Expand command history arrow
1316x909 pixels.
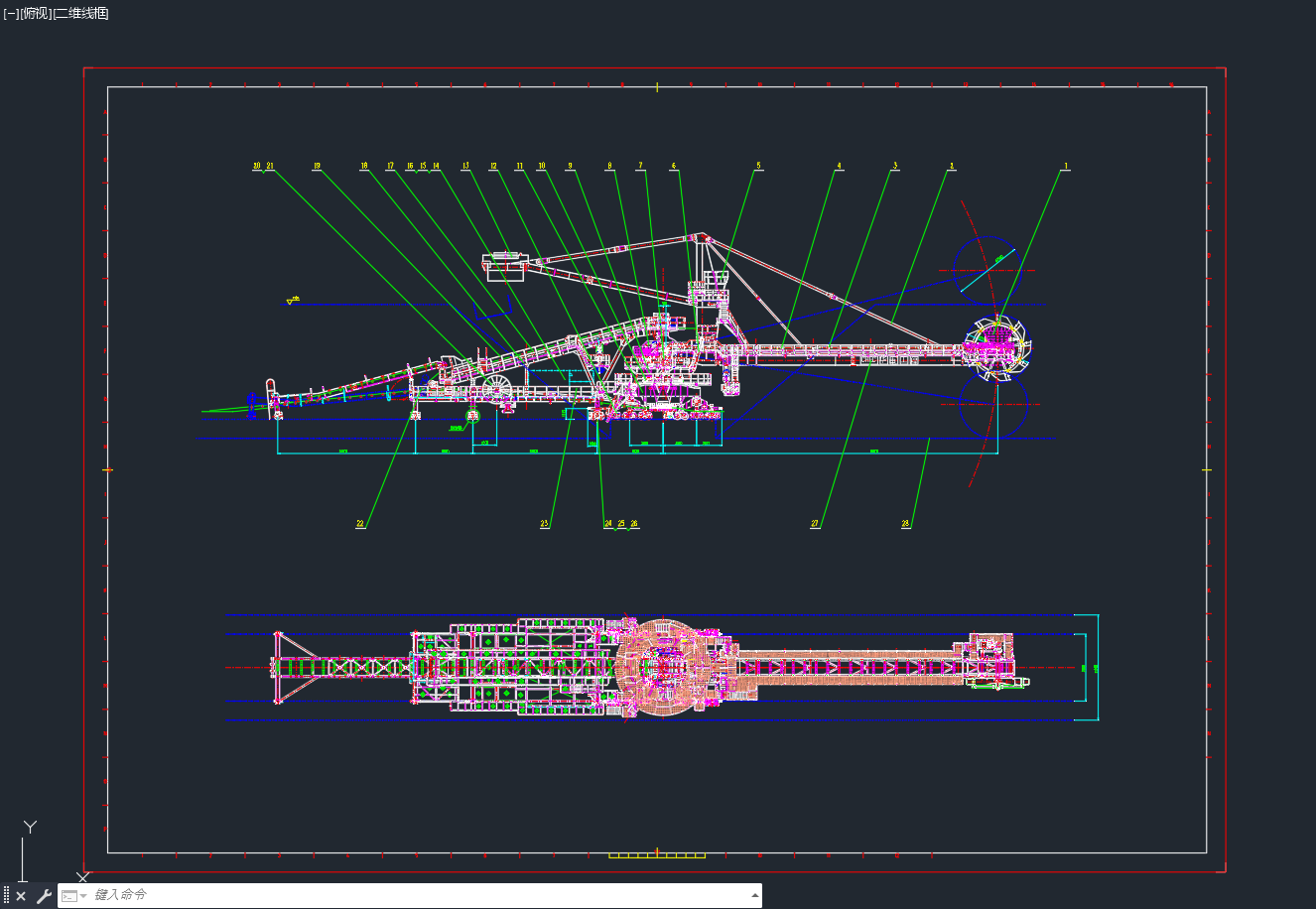pyautogui.click(x=754, y=895)
